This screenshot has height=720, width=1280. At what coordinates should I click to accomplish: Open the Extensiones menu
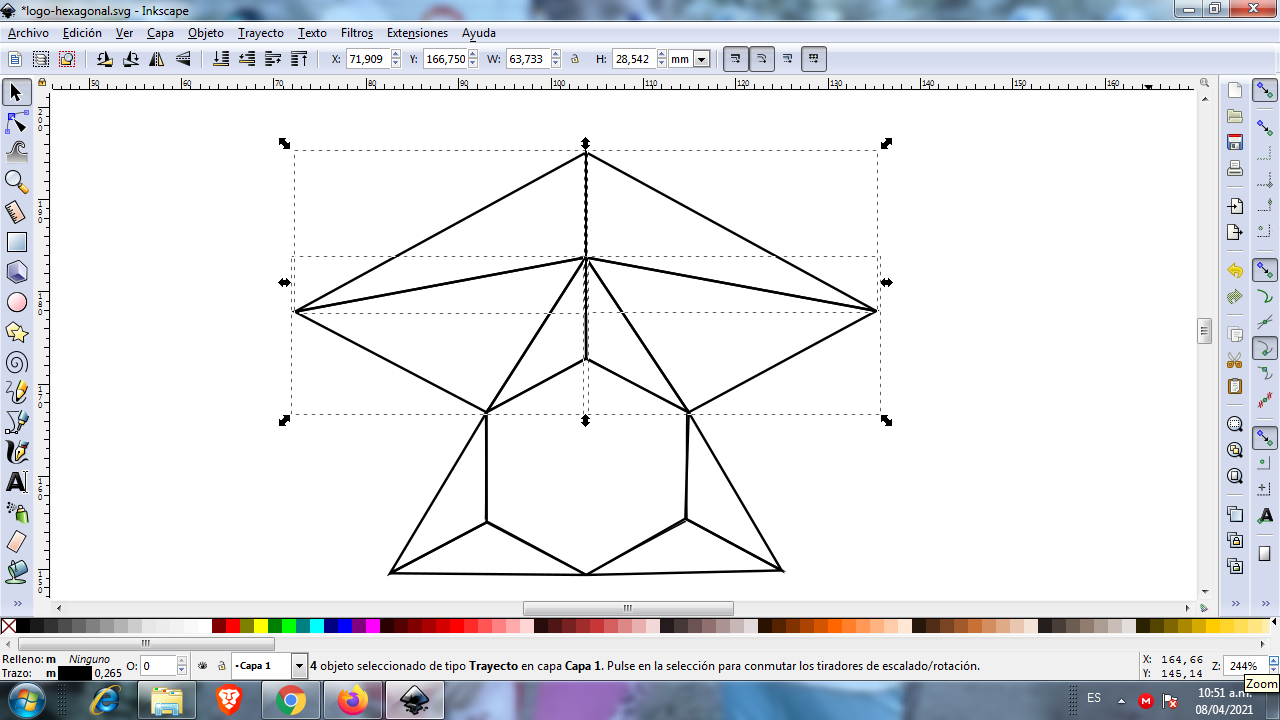click(418, 33)
